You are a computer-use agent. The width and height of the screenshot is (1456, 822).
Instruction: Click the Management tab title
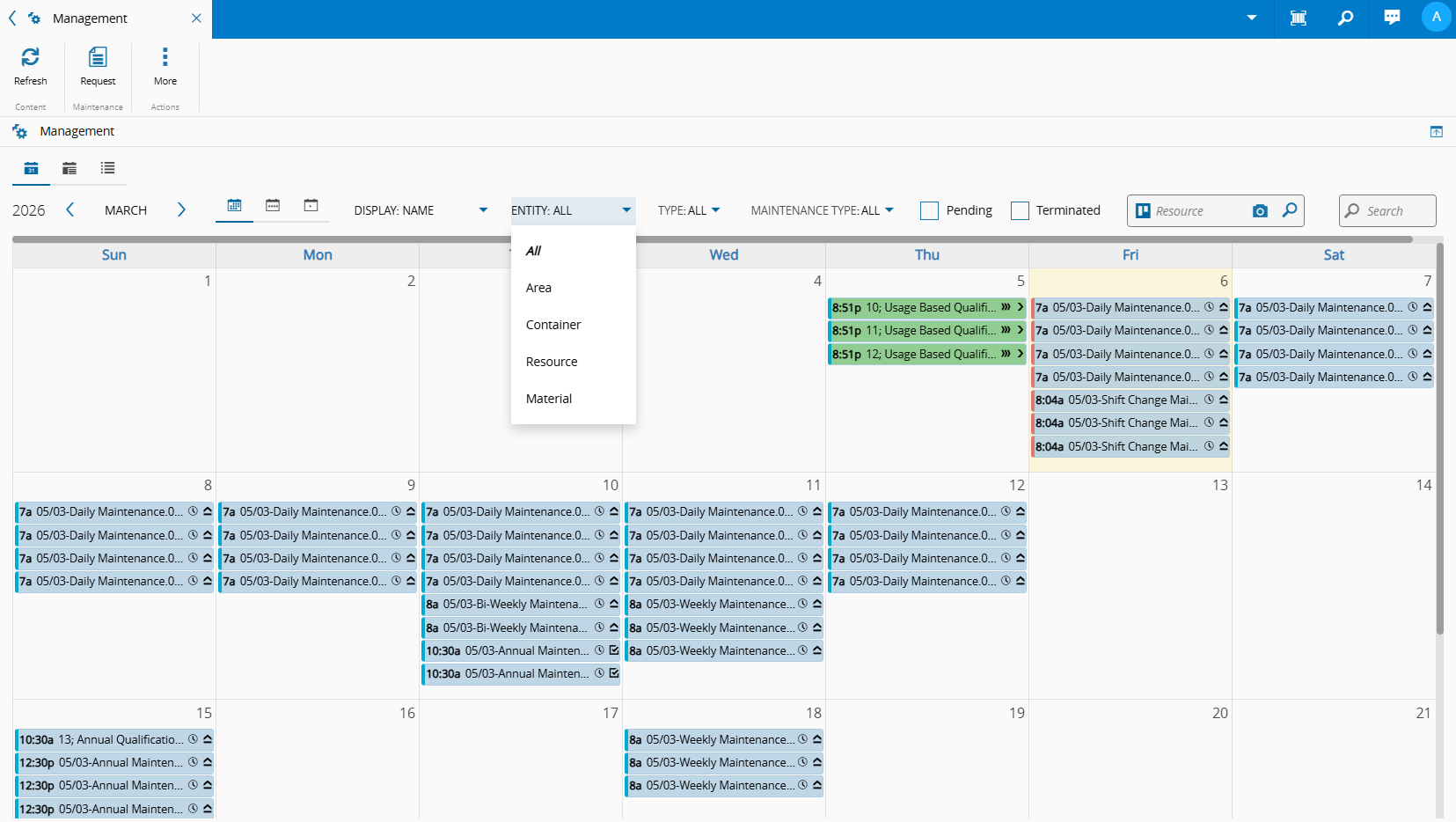tap(90, 18)
